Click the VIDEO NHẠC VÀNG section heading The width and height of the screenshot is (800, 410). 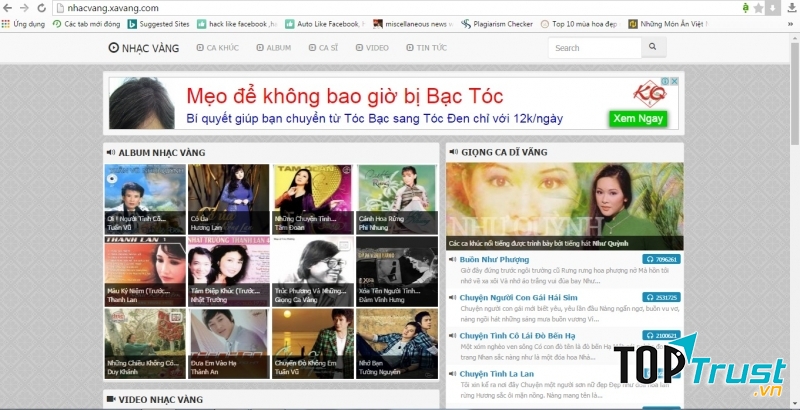point(161,399)
